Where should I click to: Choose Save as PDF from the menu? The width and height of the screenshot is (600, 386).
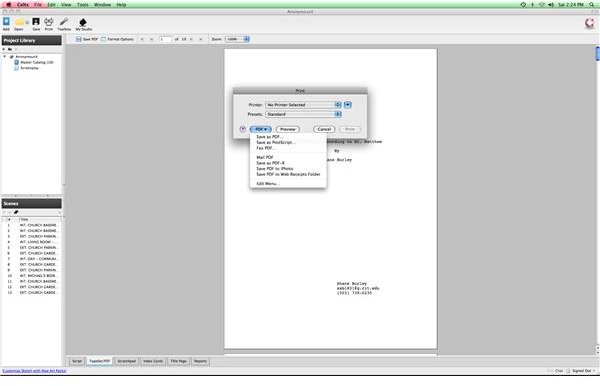[269, 137]
